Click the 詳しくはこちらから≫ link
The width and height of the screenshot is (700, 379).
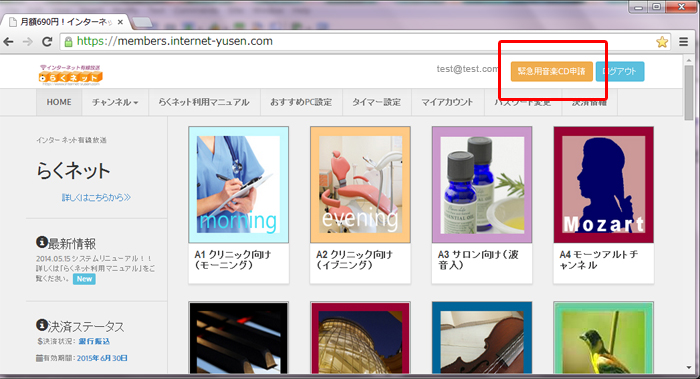(x=96, y=197)
